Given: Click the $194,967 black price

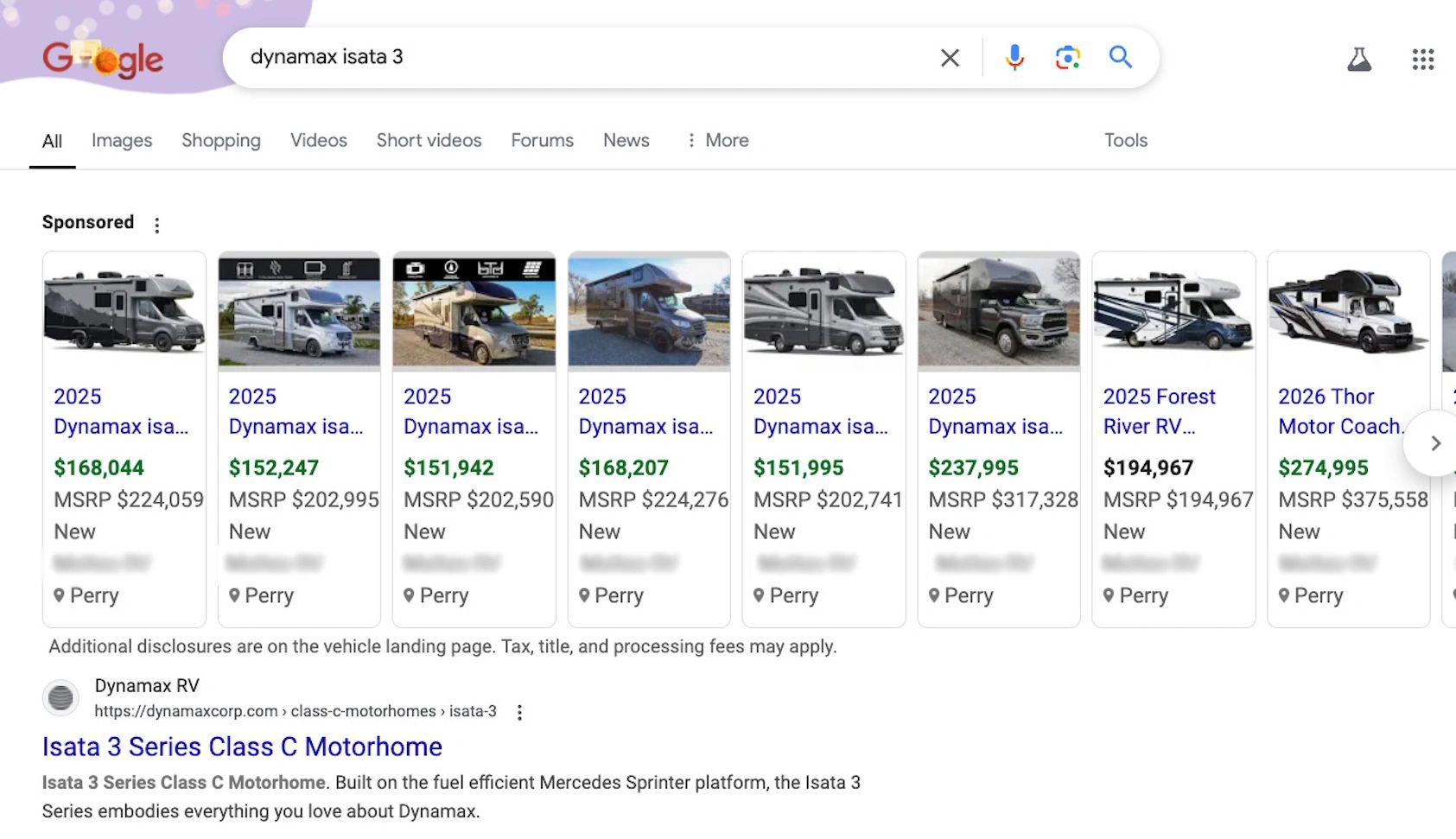Looking at the screenshot, I should 1148,468.
